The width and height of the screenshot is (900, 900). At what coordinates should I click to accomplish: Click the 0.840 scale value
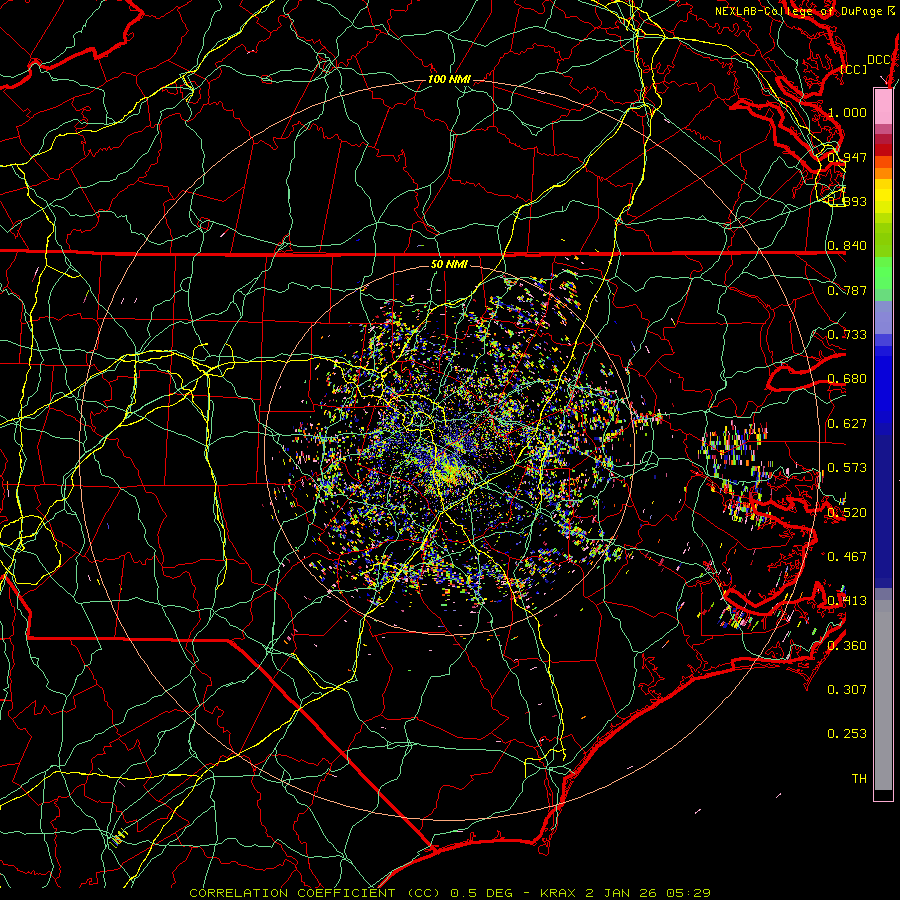[847, 246]
